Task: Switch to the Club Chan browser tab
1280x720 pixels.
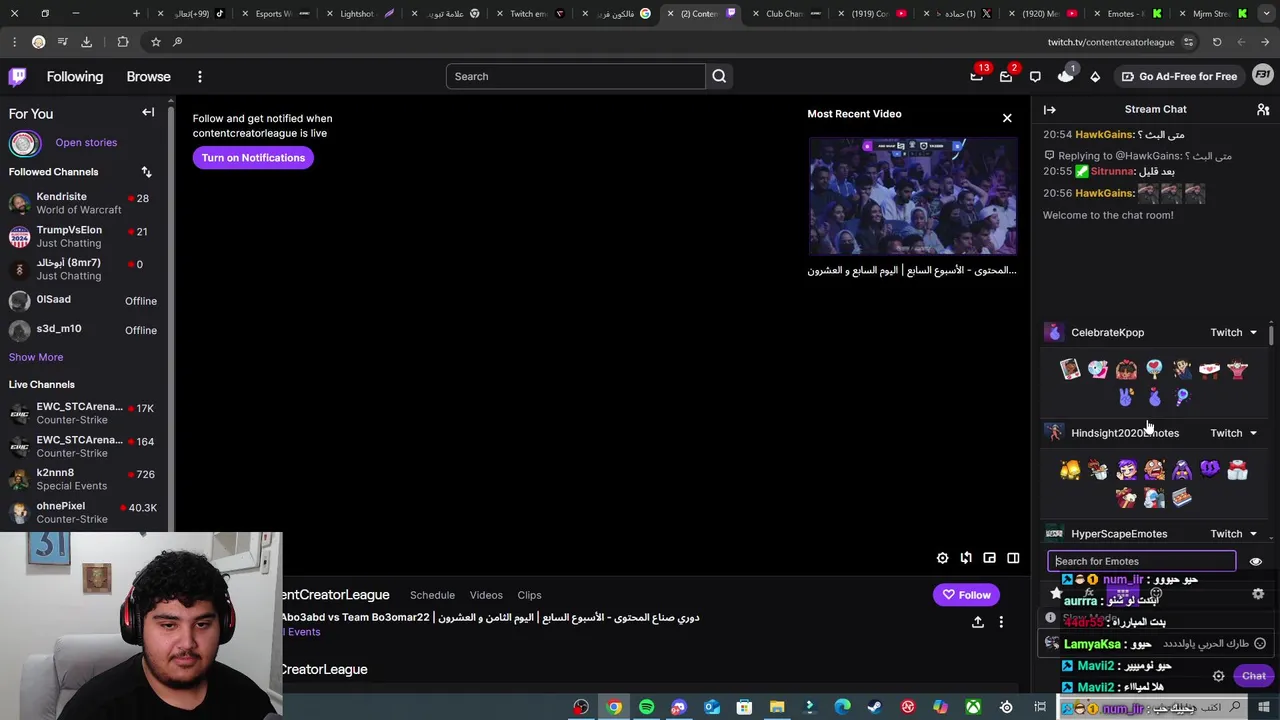Action: 784,13
